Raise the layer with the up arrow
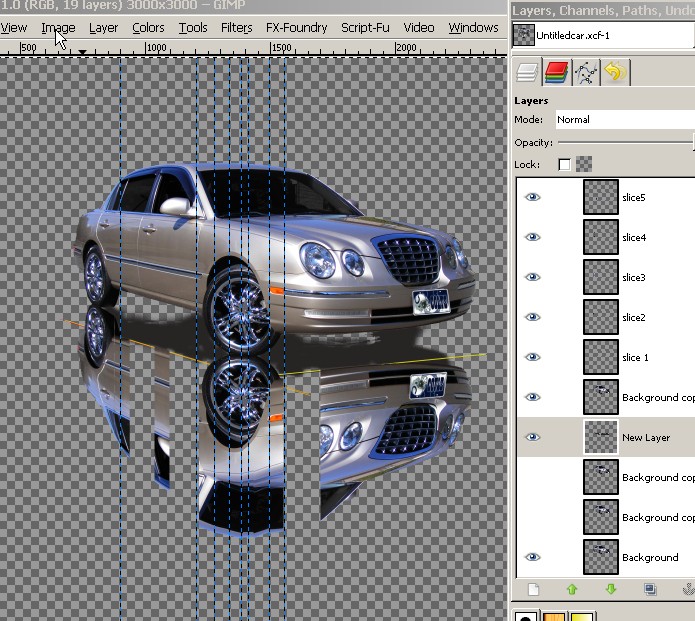695x621 pixels. point(572,589)
